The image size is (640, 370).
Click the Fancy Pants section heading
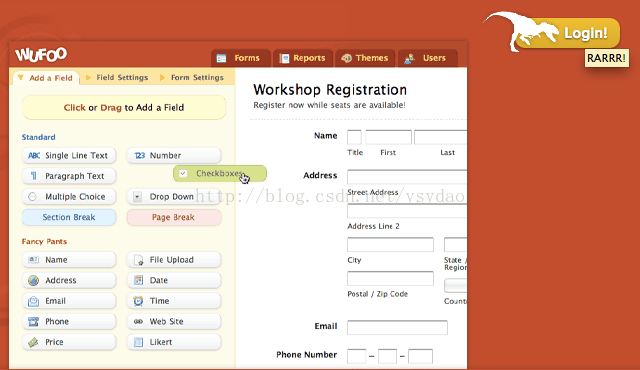click(x=44, y=241)
